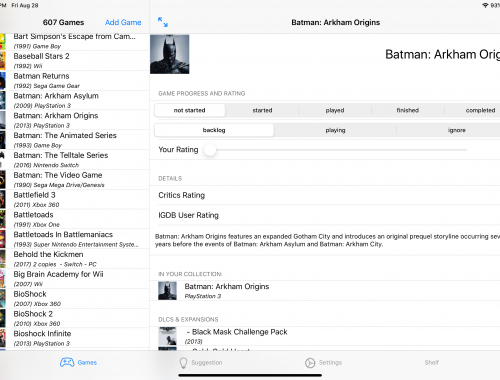
Task: Open the Suggestion lightbulb icon
Action: tap(183, 363)
